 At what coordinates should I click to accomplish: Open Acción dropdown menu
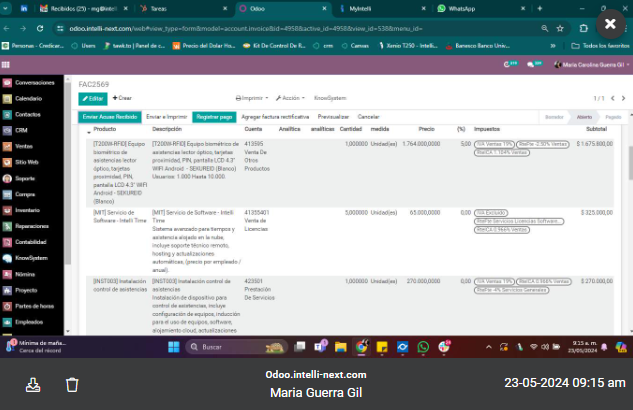click(290, 98)
